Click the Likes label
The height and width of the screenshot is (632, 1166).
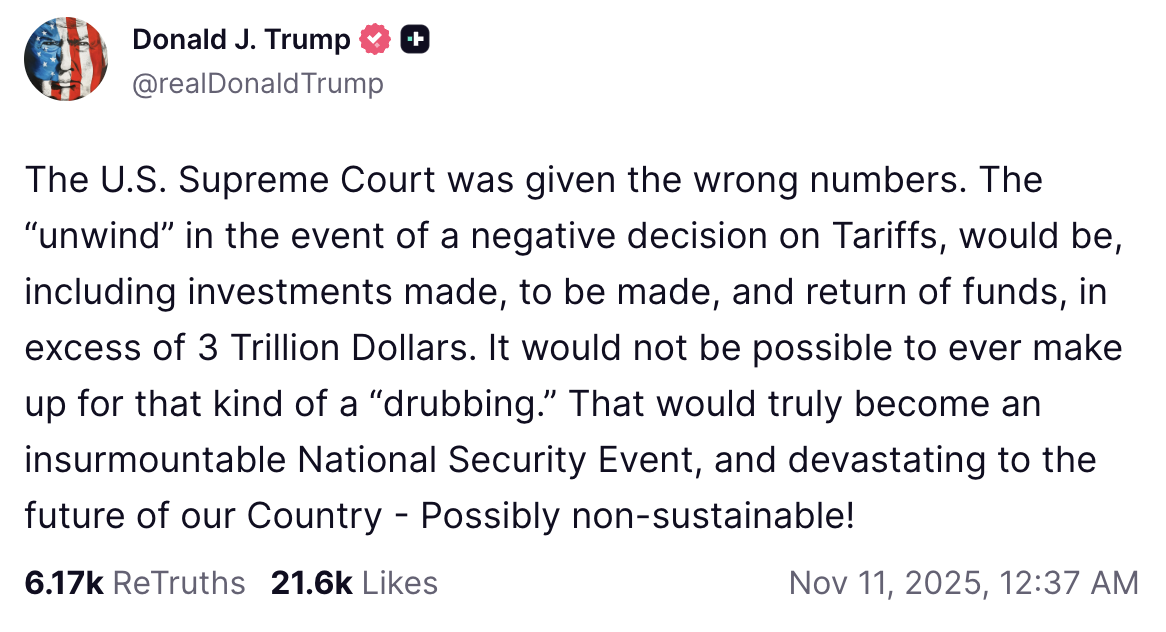coord(400,583)
